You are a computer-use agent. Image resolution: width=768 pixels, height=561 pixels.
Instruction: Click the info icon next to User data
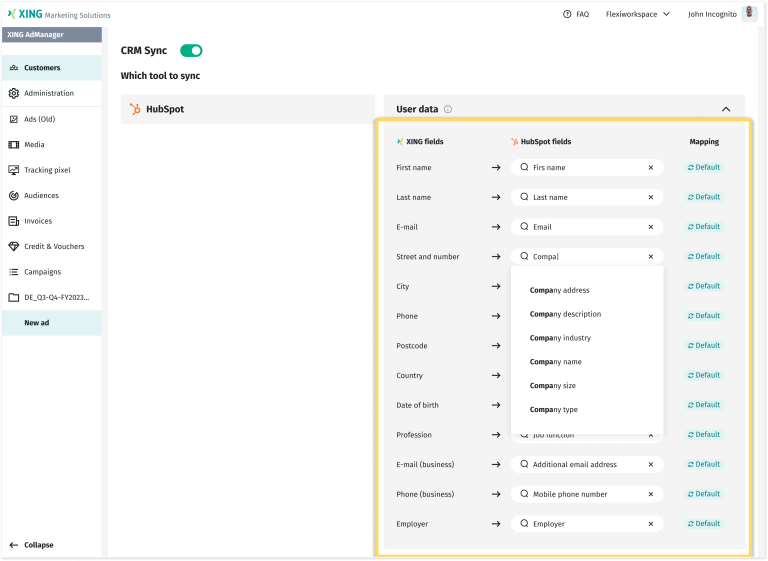448,109
